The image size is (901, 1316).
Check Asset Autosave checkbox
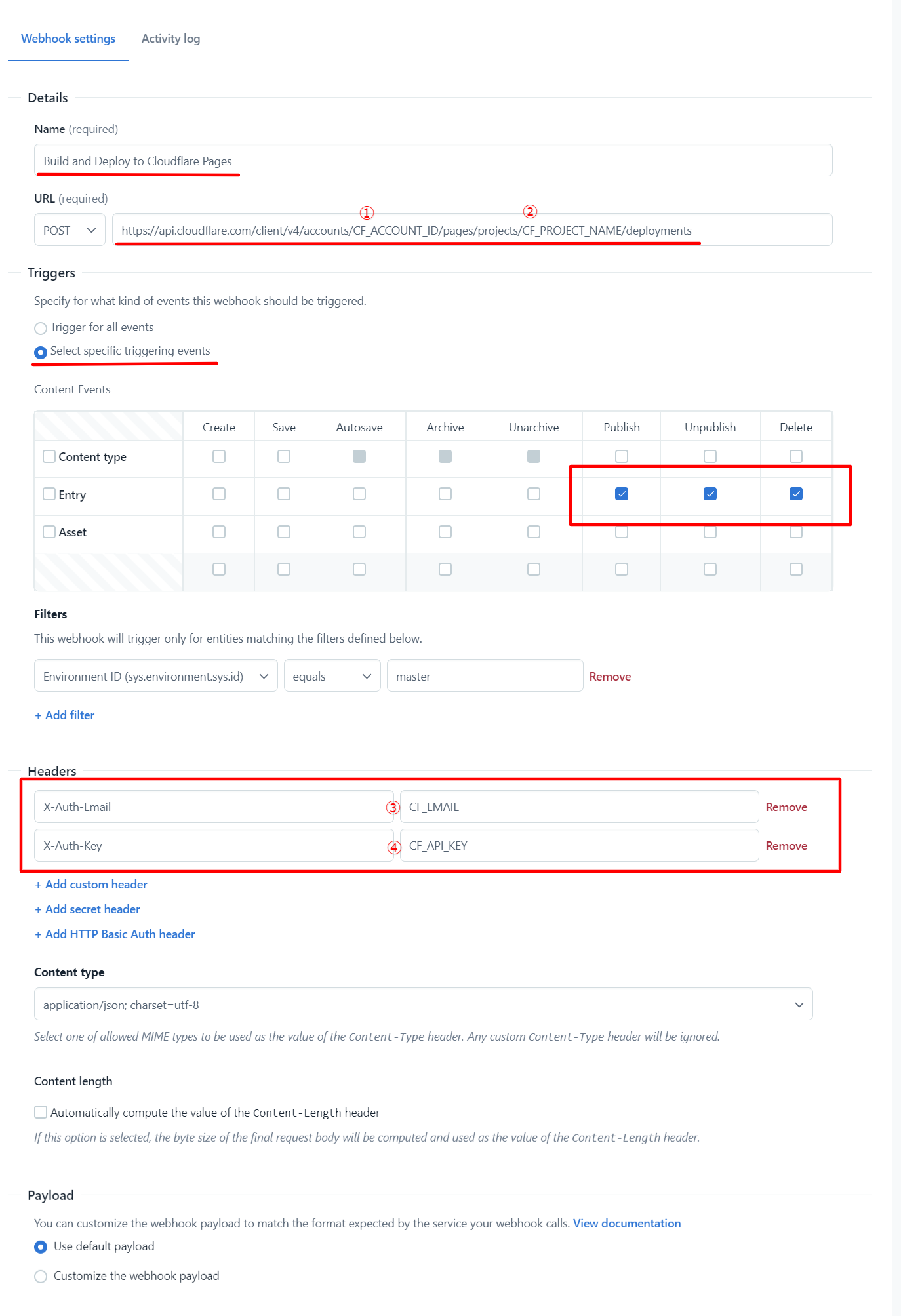[x=359, y=532]
